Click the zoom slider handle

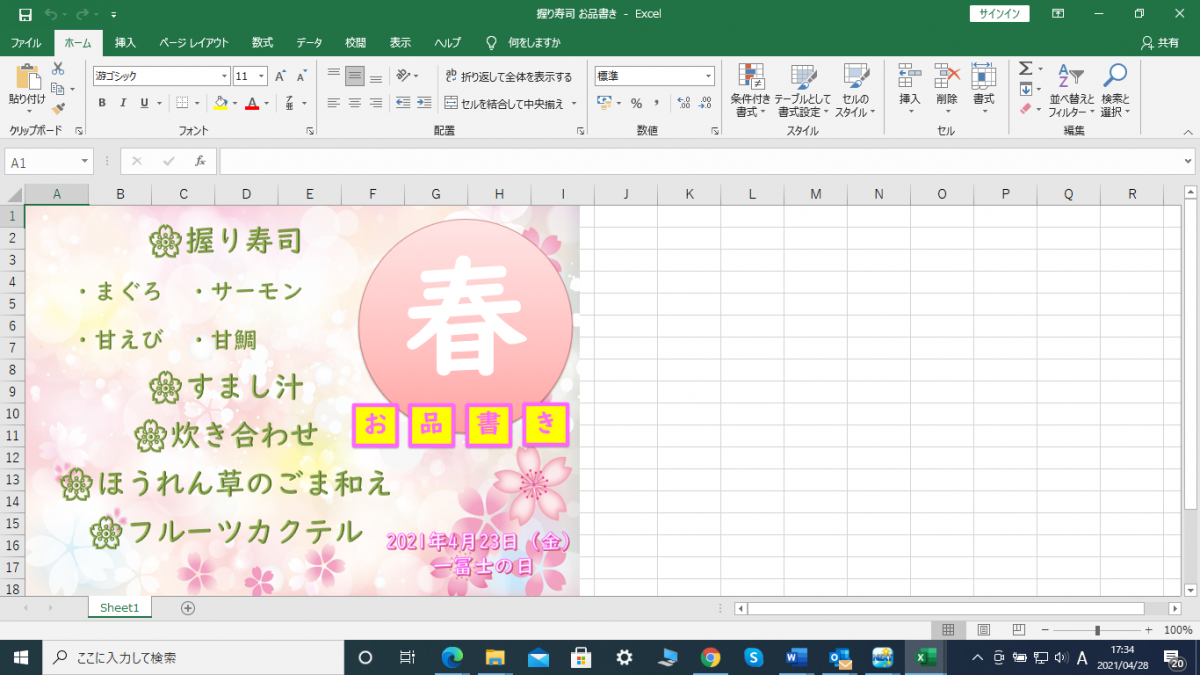1097,630
